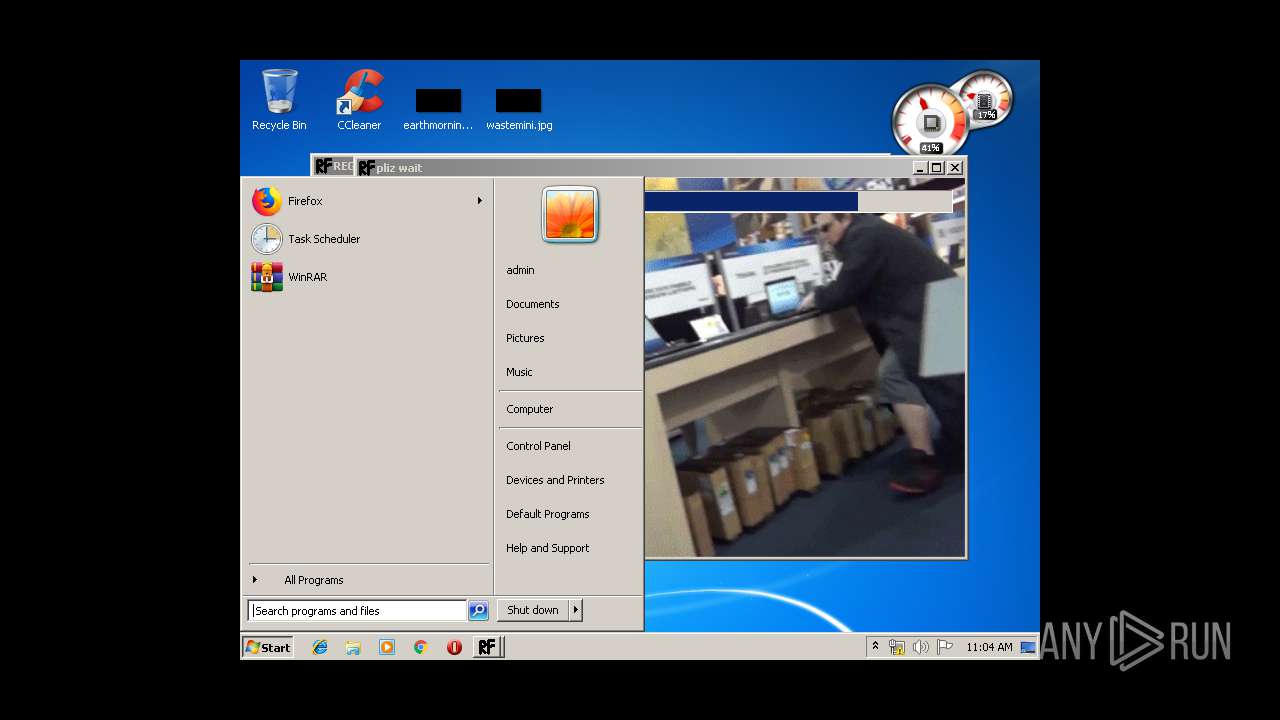
Task: Select the wastemini.jpg desktop file
Action: (x=519, y=110)
